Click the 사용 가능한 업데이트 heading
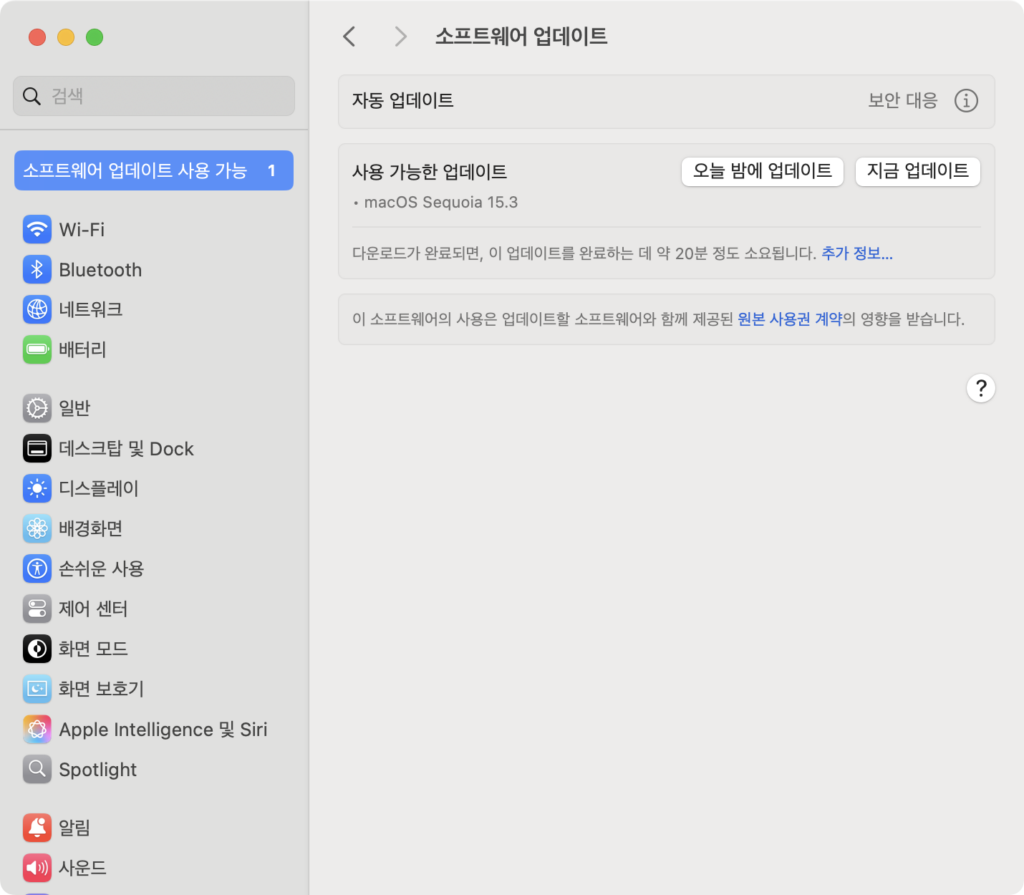1024x895 pixels. pos(429,172)
